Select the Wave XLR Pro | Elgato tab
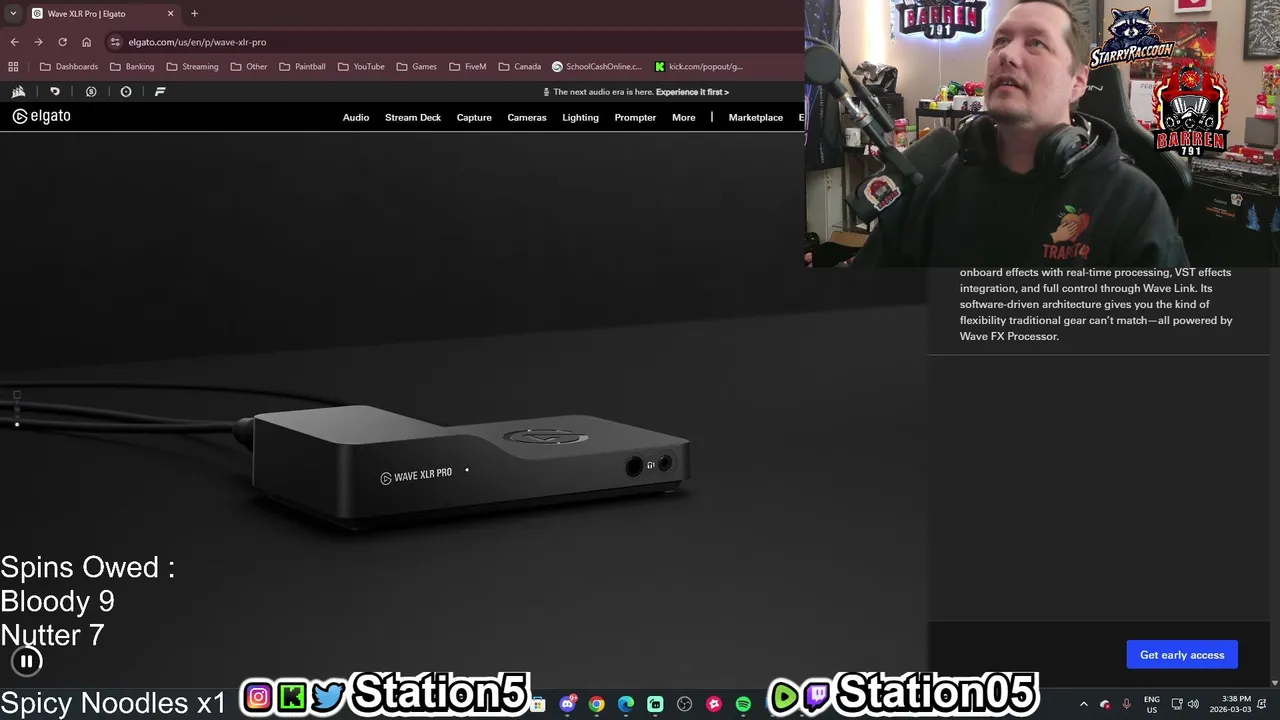Image resolution: width=1280 pixels, height=720 pixels. (x=102, y=14)
